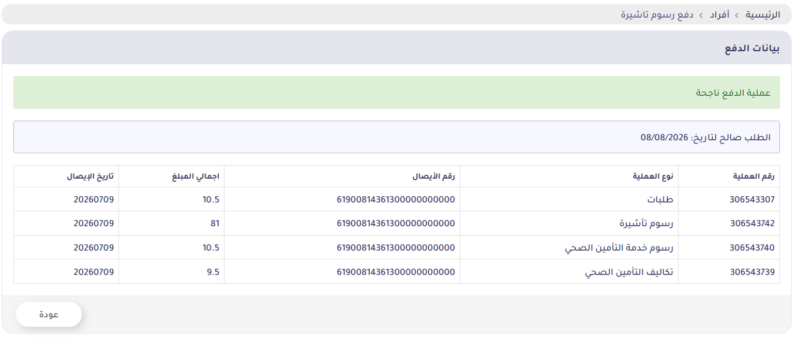The height and width of the screenshot is (364, 796).
Task: Click the عودة back button
Action: click(x=49, y=315)
